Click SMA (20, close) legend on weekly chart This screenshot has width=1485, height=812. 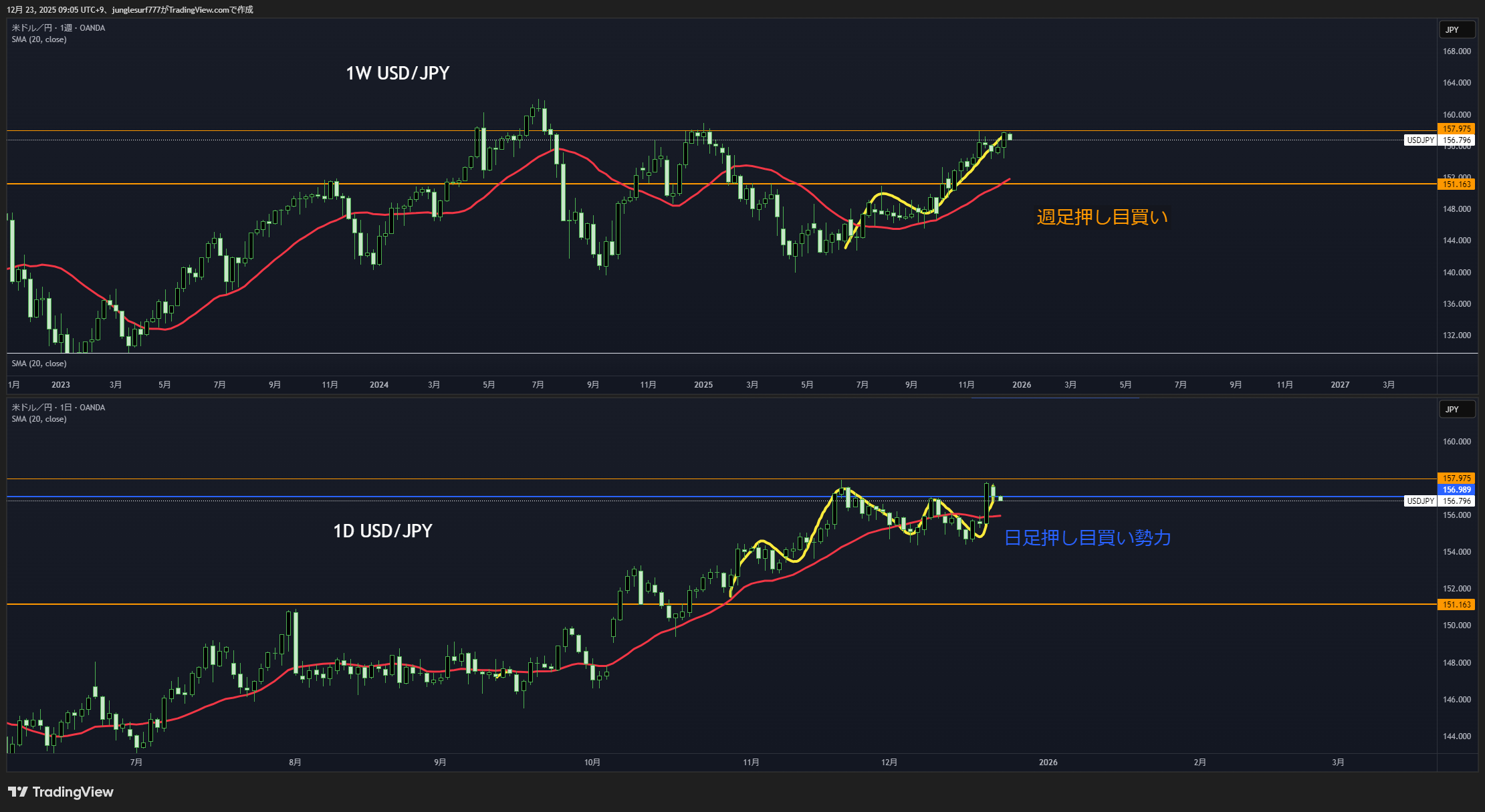coord(39,39)
